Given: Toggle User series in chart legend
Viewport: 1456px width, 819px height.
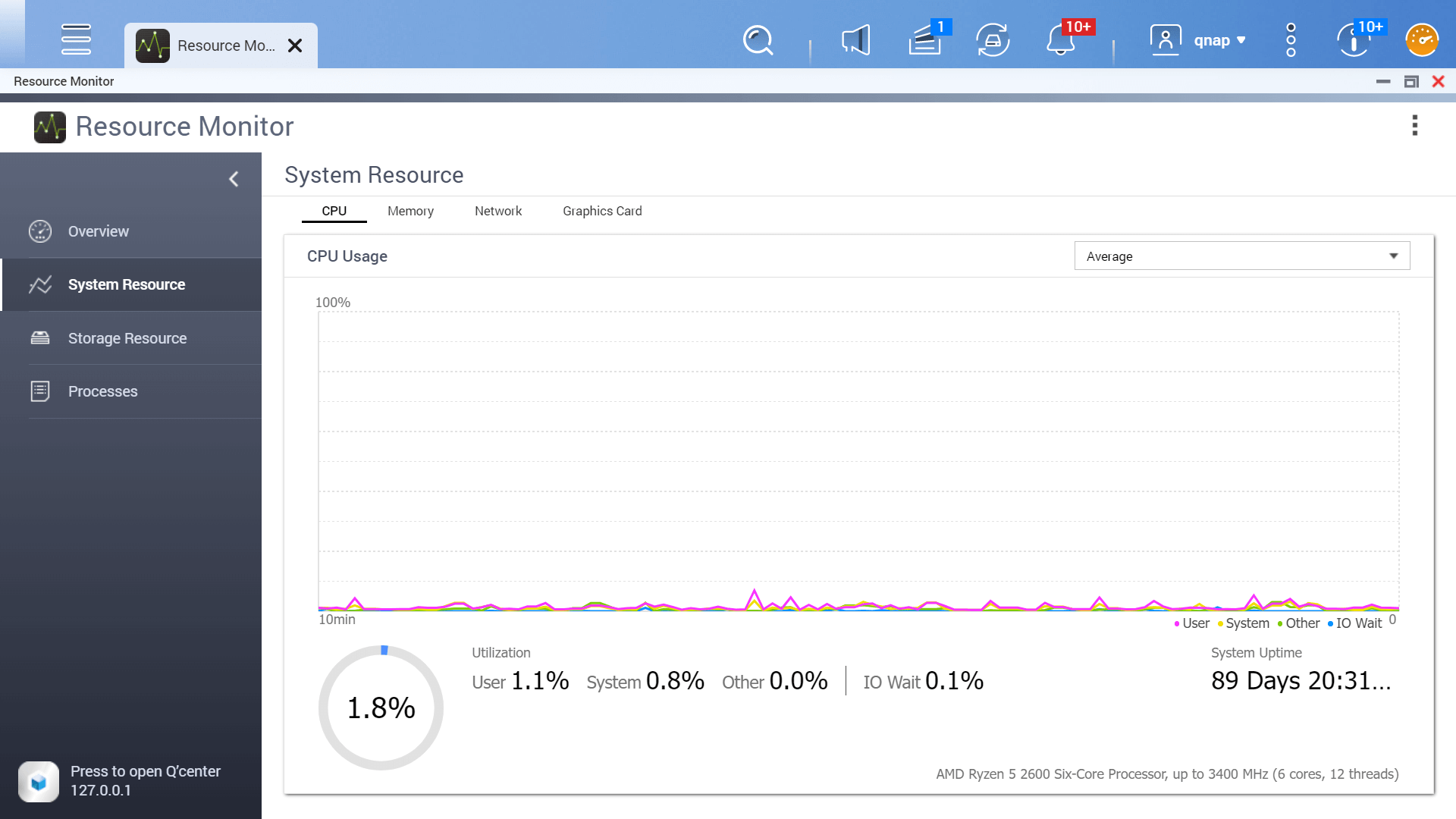Looking at the screenshot, I should pos(1195,623).
